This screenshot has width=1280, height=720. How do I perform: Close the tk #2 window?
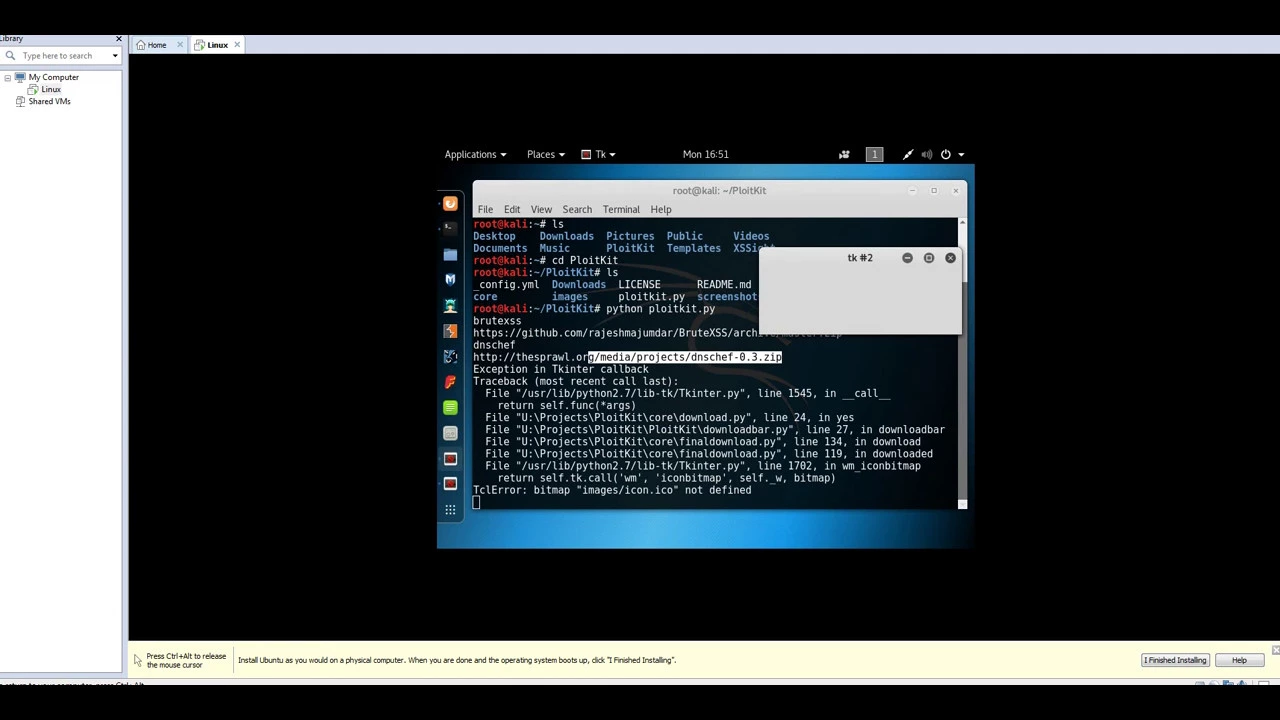coord(950,258)
